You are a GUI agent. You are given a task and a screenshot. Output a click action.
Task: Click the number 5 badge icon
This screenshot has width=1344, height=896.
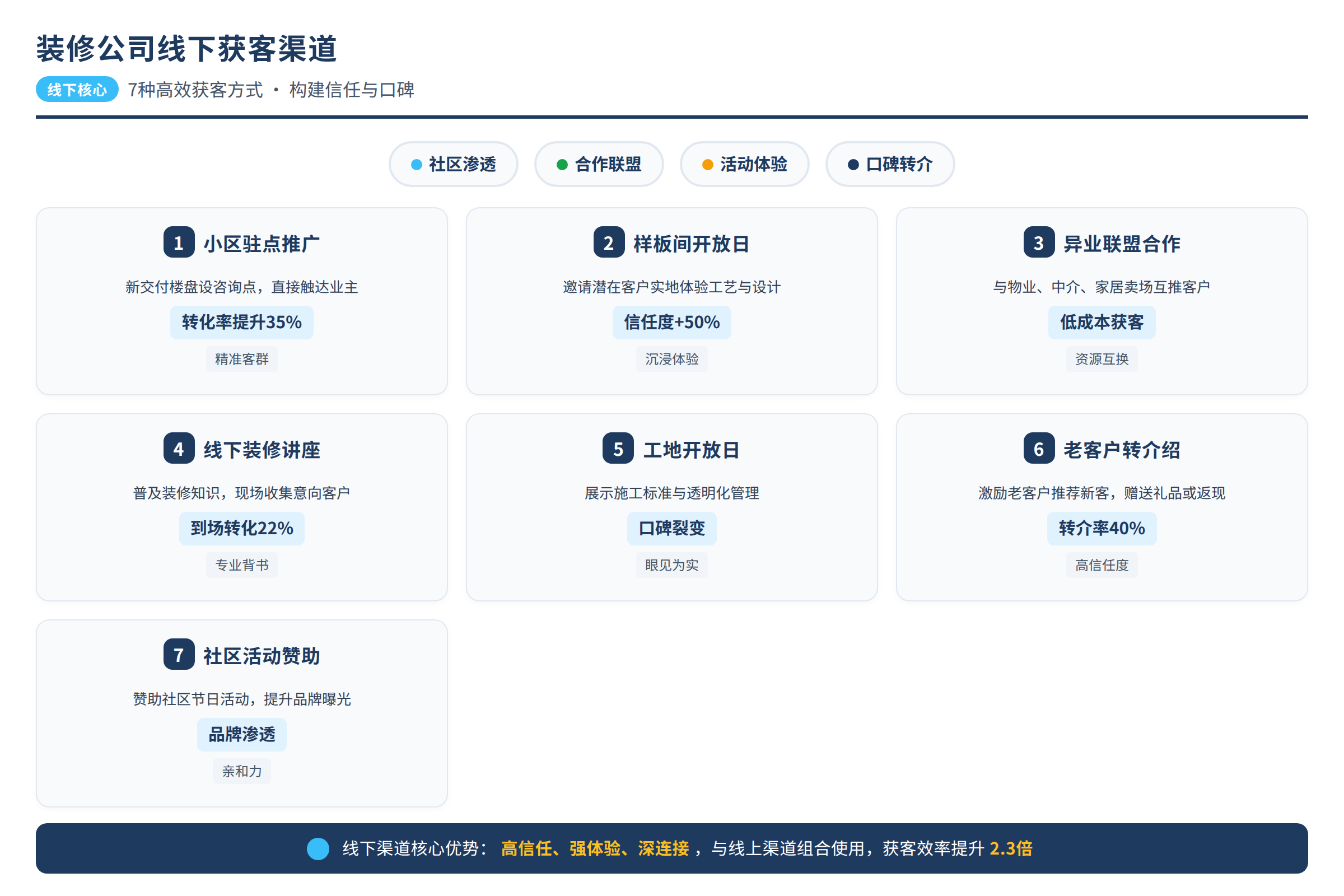(x=618, y=449)
